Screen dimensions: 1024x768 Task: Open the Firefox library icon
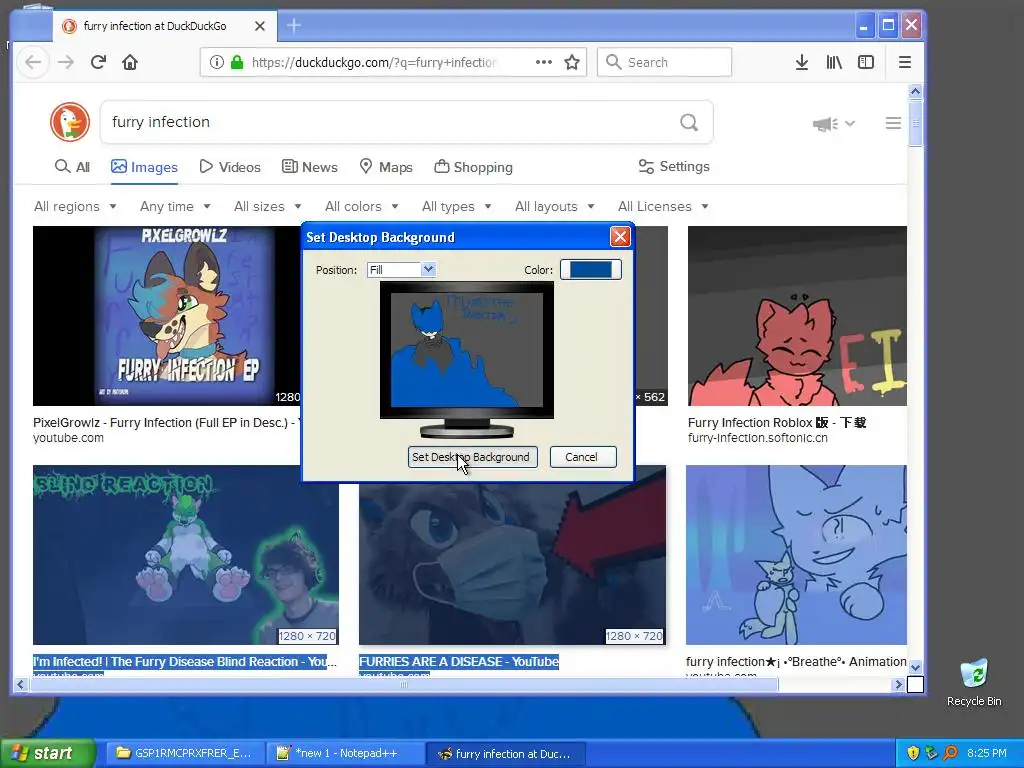click(x=834, y=62)
